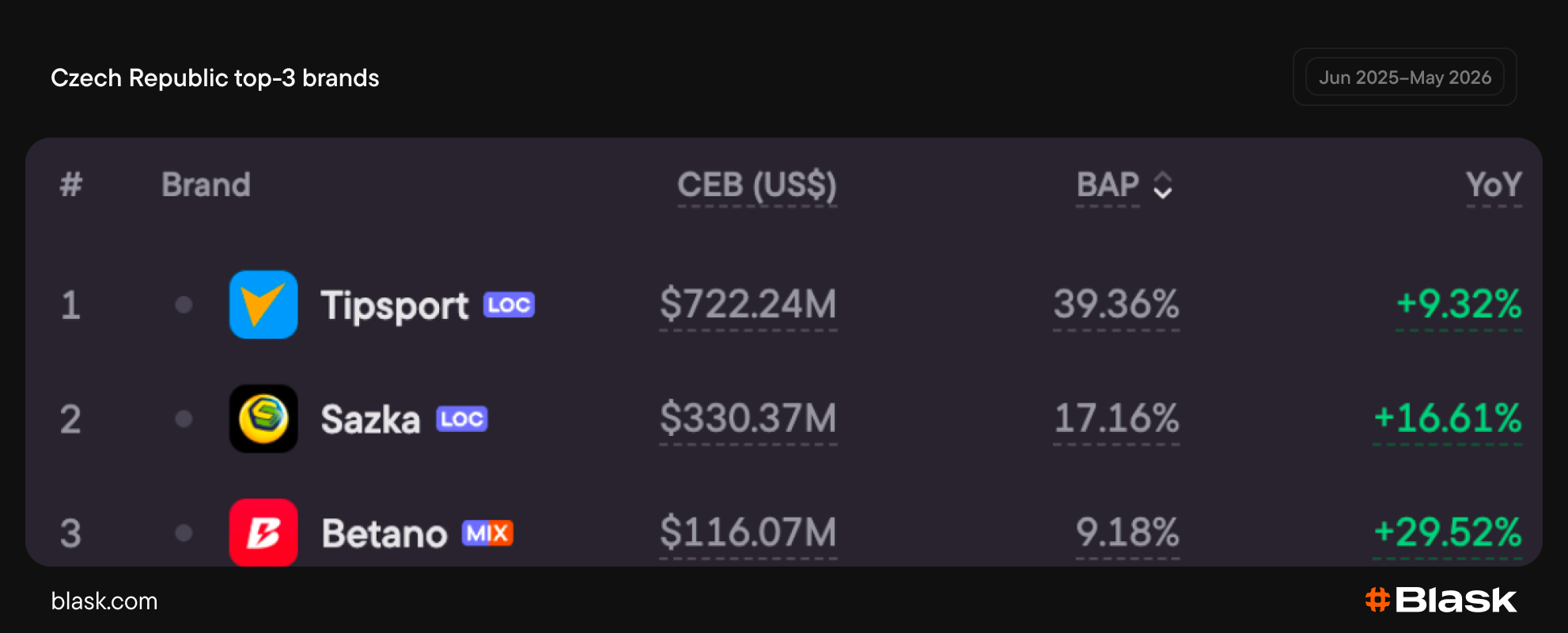Click the Betano brand logo icon

263,533
